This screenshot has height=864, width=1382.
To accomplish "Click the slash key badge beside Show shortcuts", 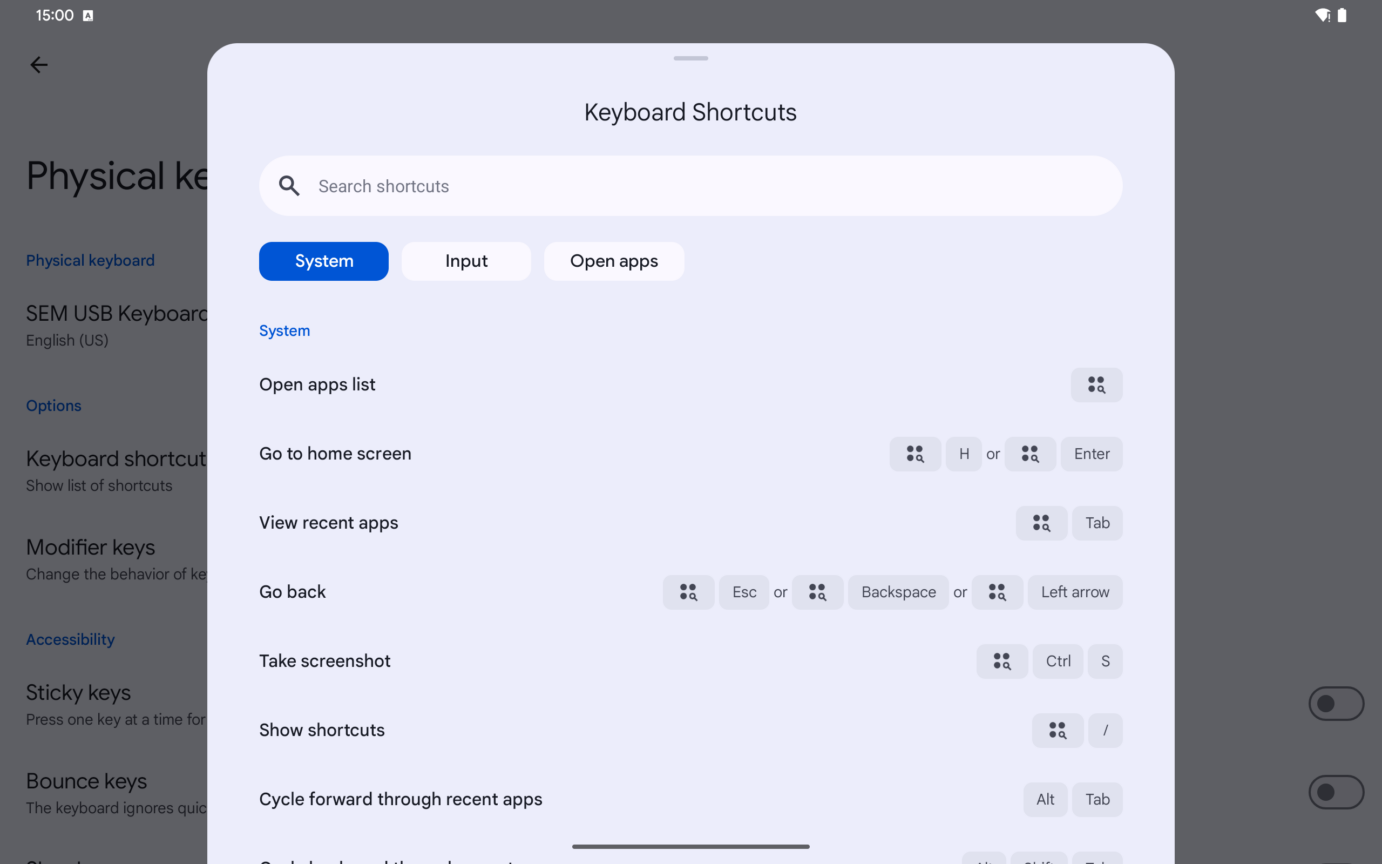I will [1105, 730].
